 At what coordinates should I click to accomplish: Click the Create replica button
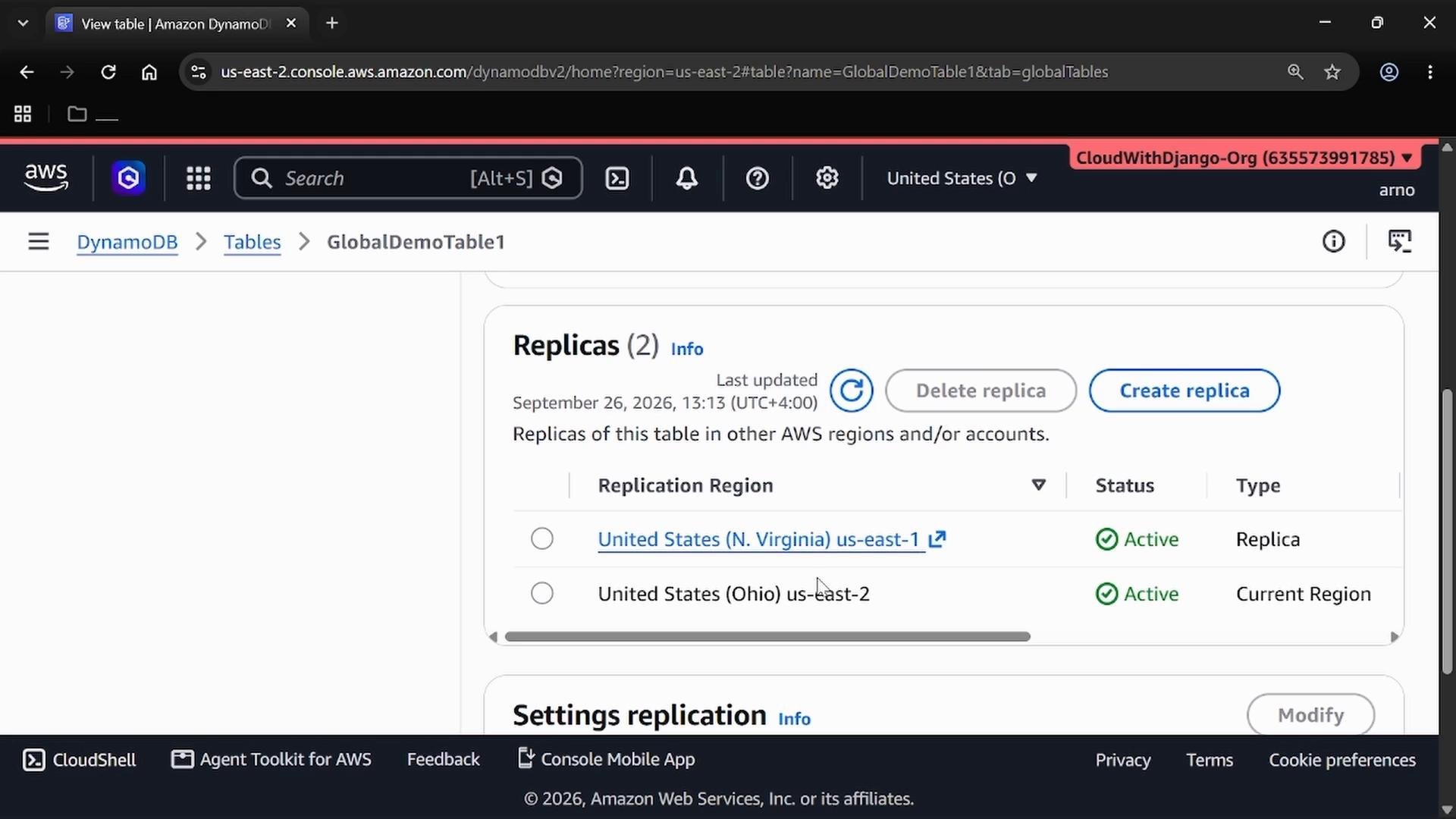coord(1185,391)
